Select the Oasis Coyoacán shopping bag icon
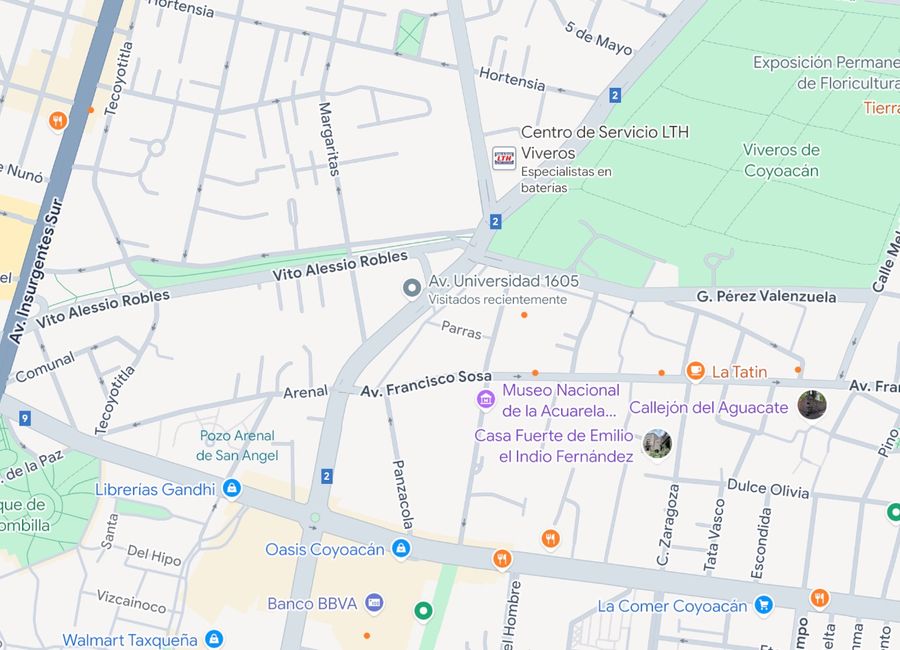 401,548
